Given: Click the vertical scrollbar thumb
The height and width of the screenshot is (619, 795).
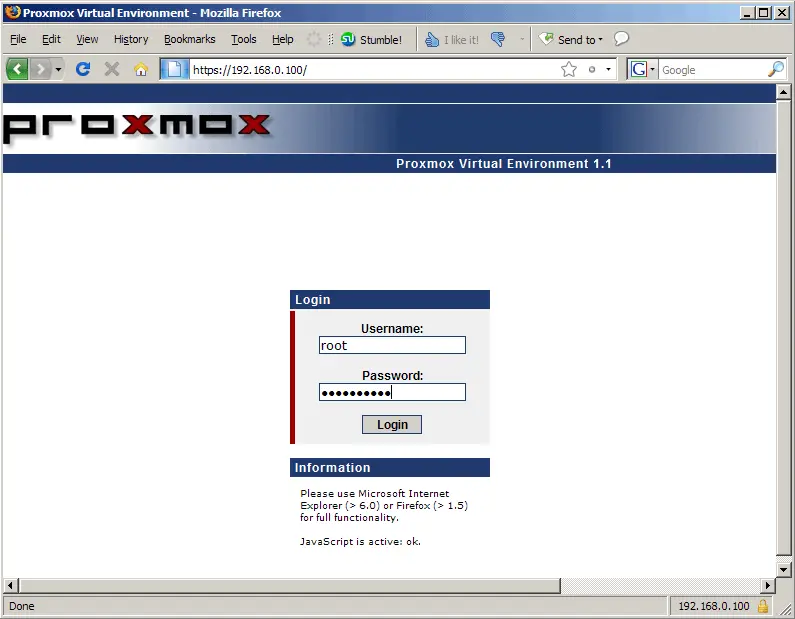Looking at the screenshot, I should [783, 328].
